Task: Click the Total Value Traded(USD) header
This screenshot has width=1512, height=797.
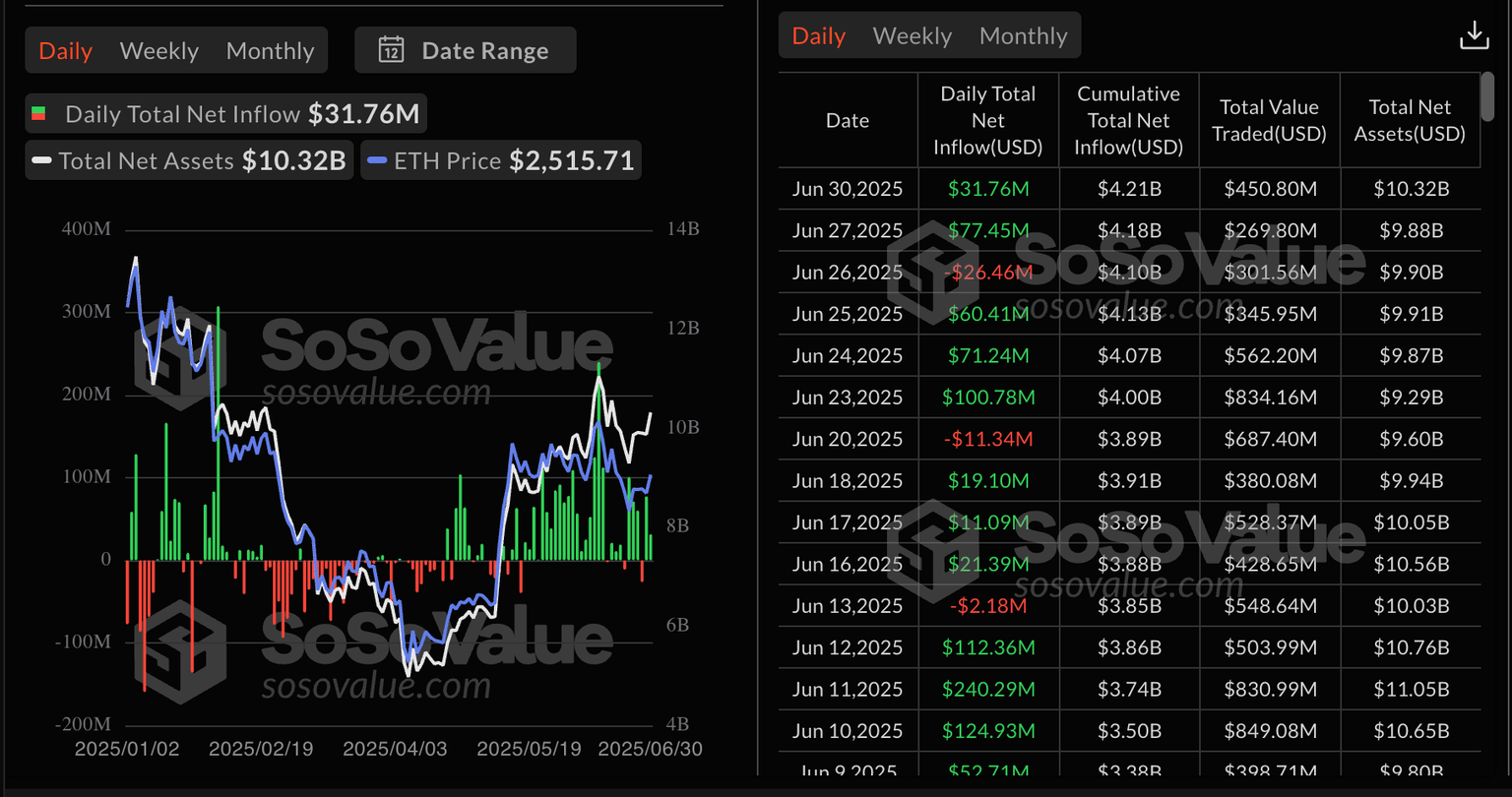Action: pyautogui.click(x=1270, y=120)
